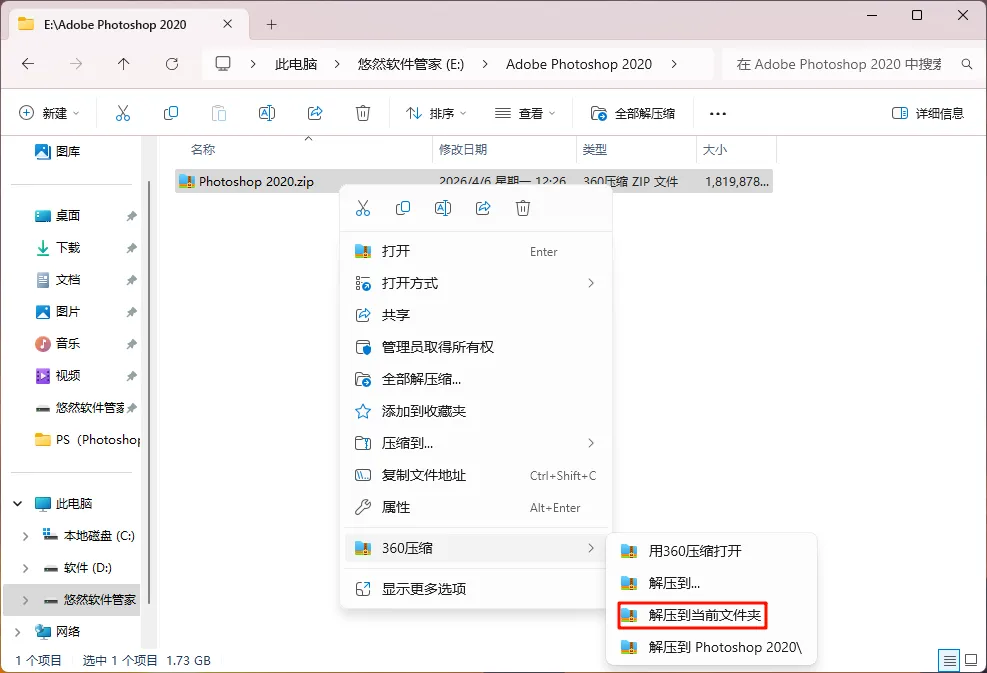Close the Adobe Photoshop 2020 tab
987x673 pixels.
[x=228, y=24]
